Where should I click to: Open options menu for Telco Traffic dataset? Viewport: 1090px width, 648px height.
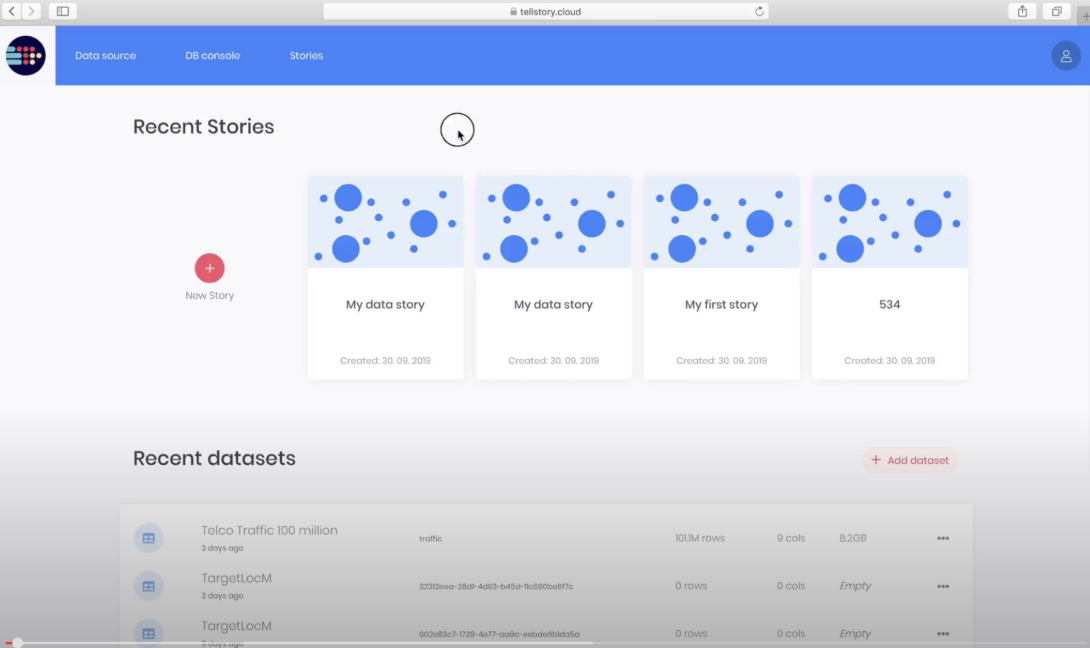click(942, 537)
